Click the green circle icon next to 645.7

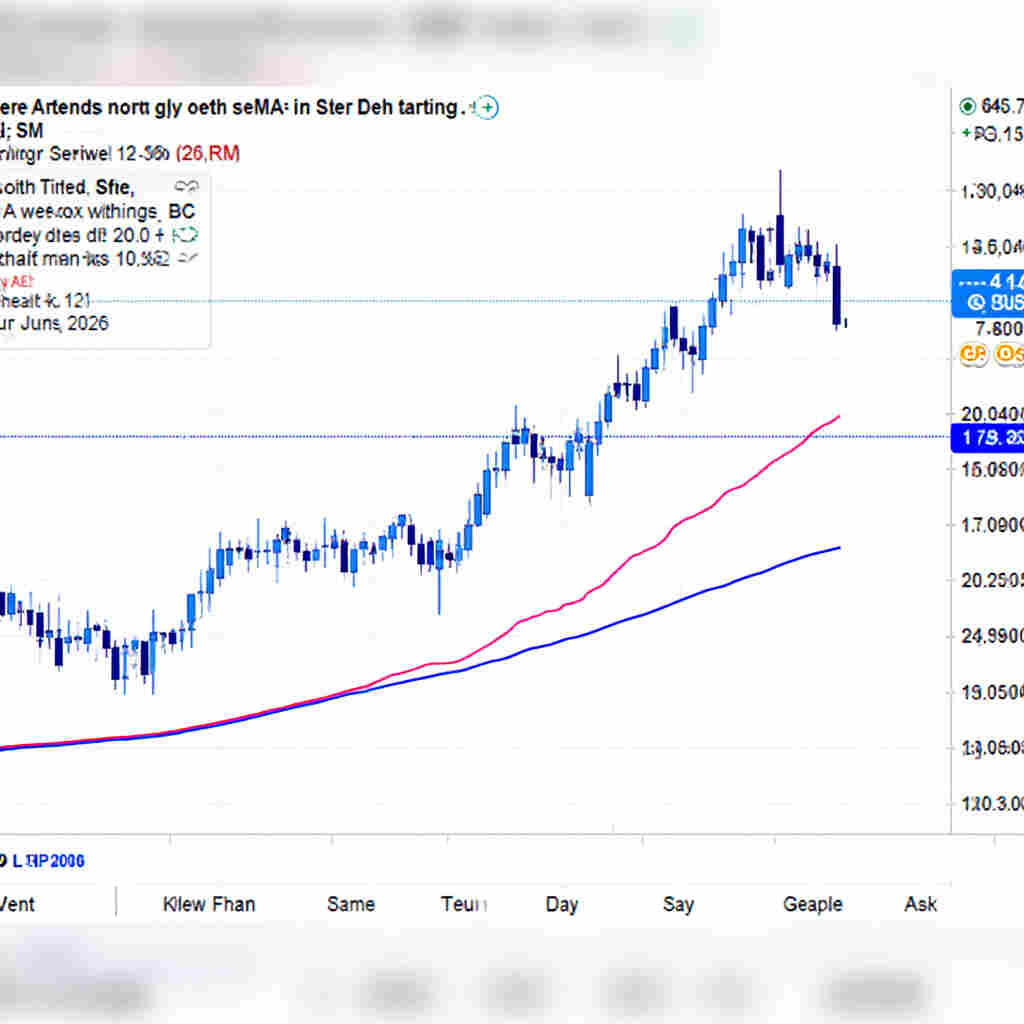(967, 106)
